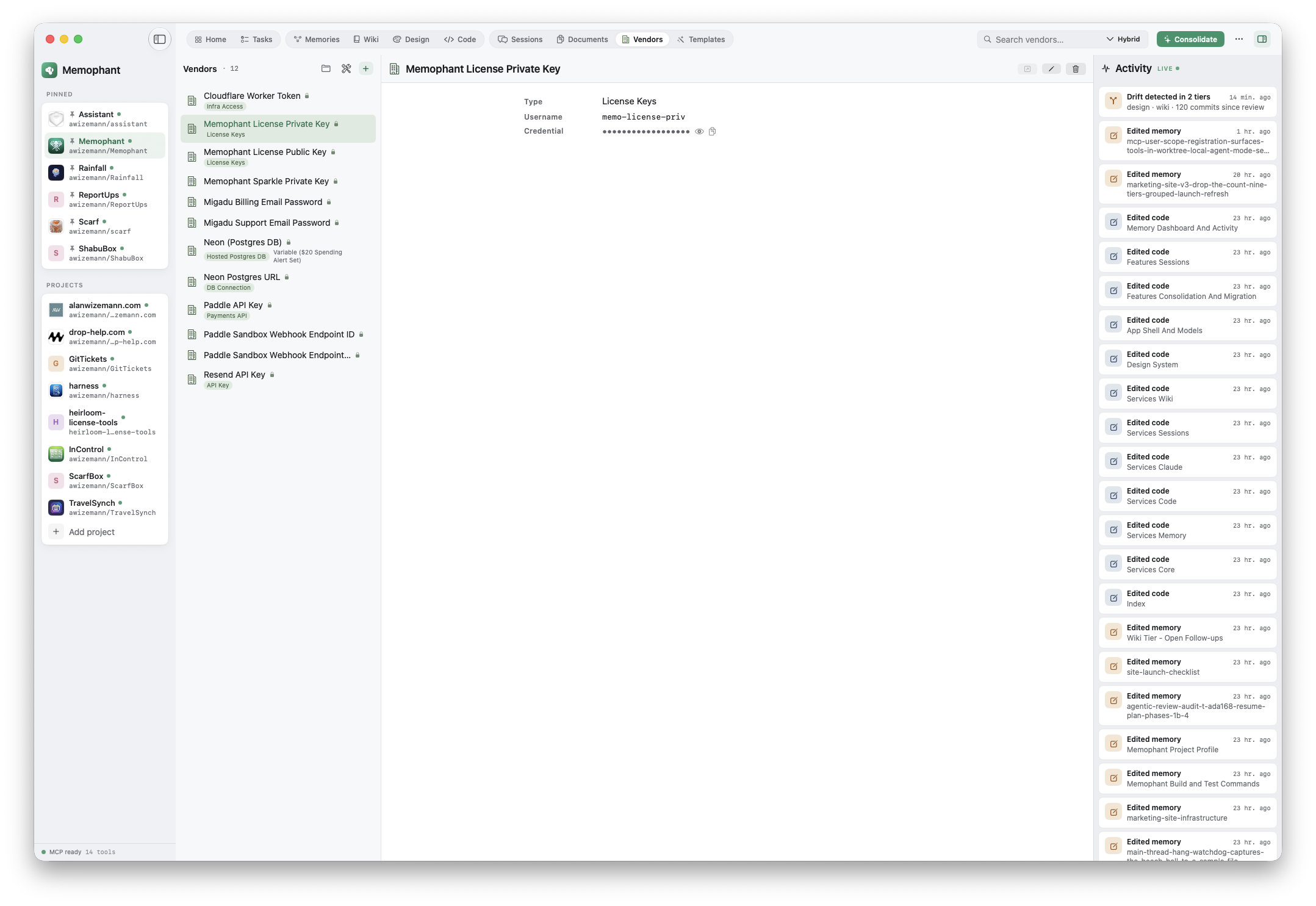Select Neon Postgres URL entry

tap(278, 282)
